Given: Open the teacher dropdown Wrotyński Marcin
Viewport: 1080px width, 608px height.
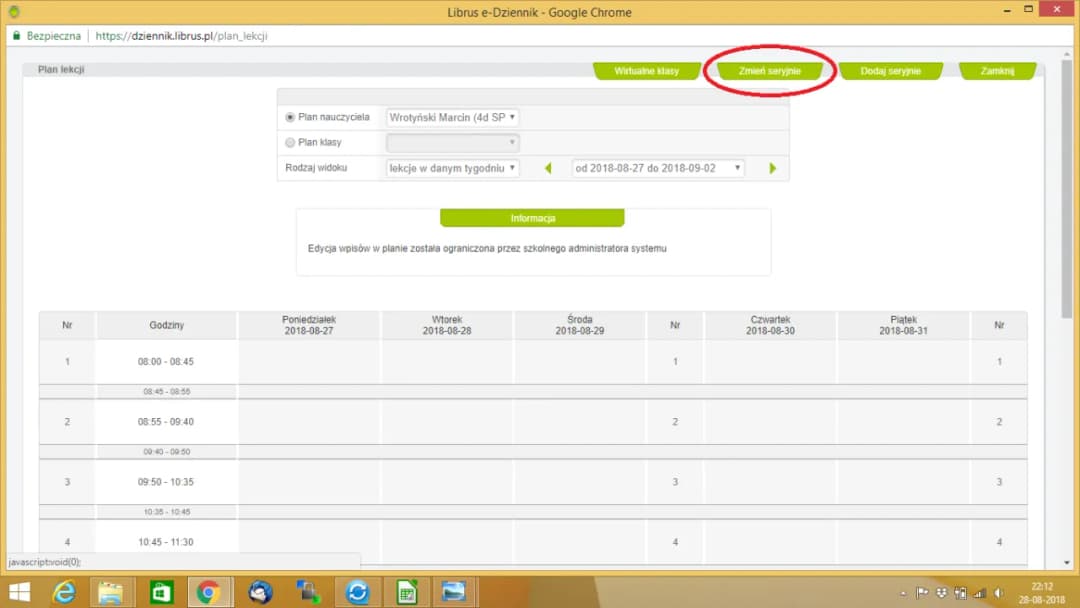Looking at the screenshot, I should pyautogui.click(x=453, y=117).
